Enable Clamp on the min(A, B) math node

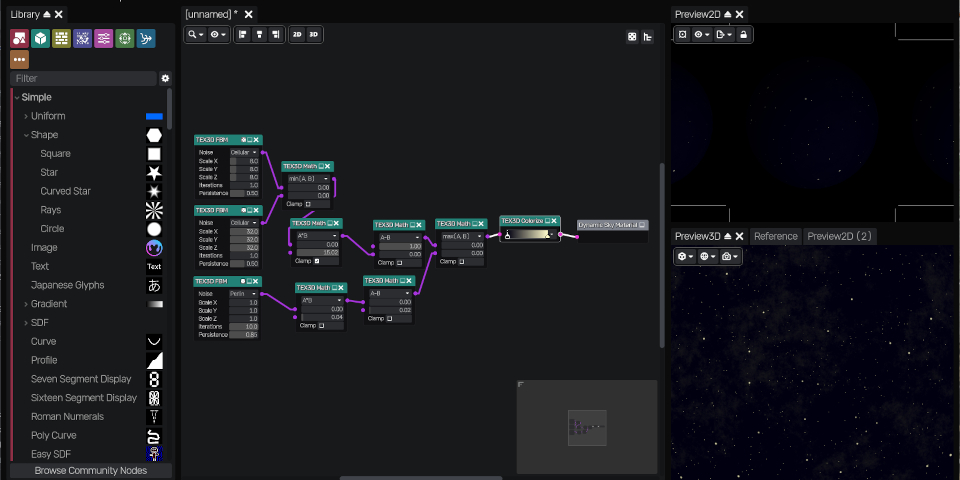click(x=308, y=204)
